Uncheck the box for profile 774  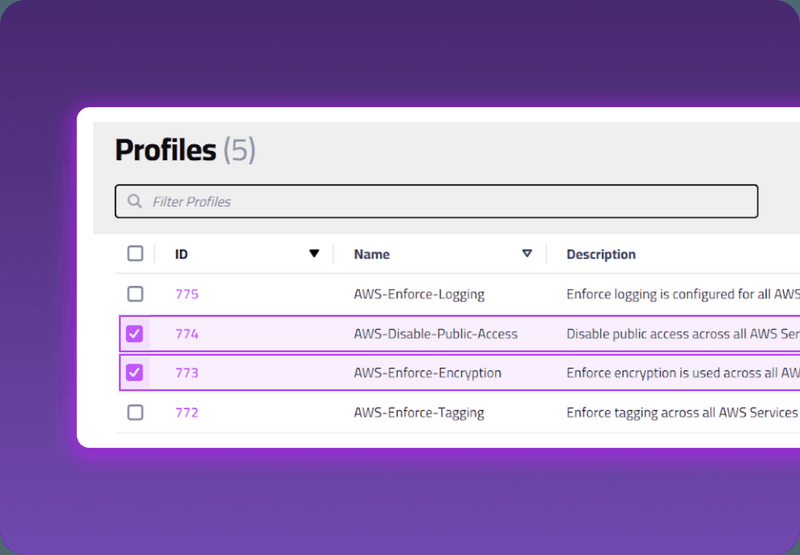point(135,334)
